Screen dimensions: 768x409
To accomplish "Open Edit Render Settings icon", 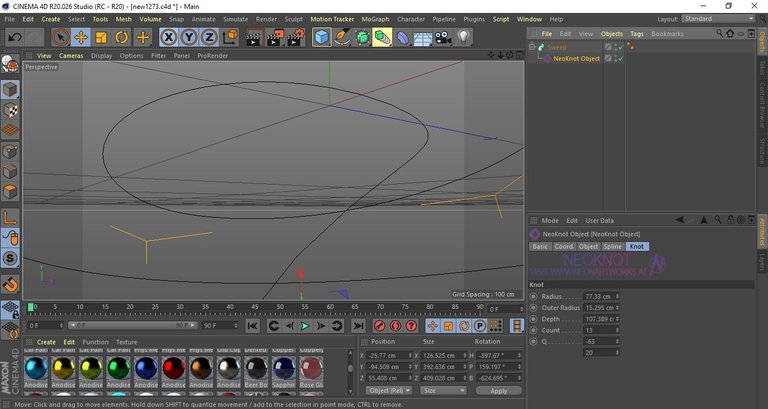I will click(x=295, y=37).
